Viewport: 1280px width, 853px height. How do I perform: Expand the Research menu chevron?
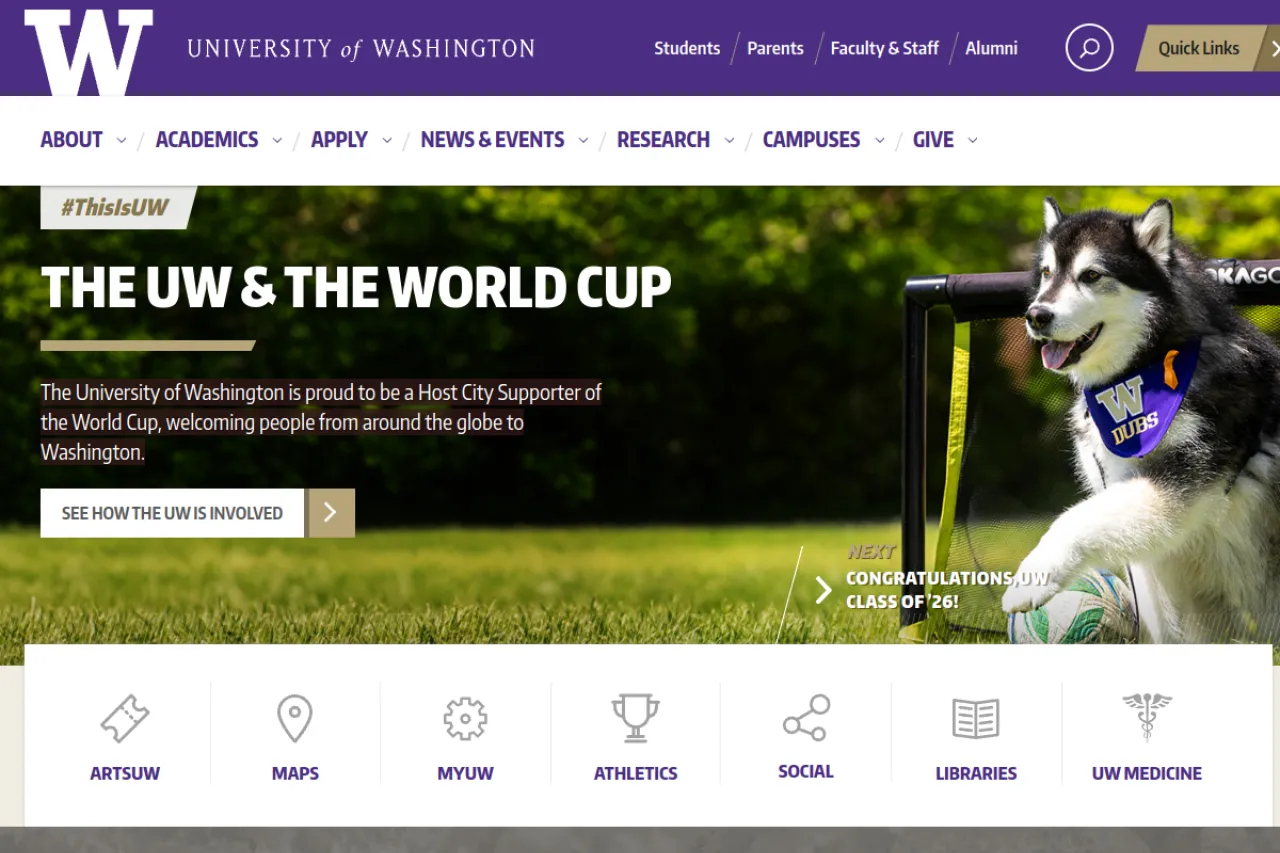[729, 140]
